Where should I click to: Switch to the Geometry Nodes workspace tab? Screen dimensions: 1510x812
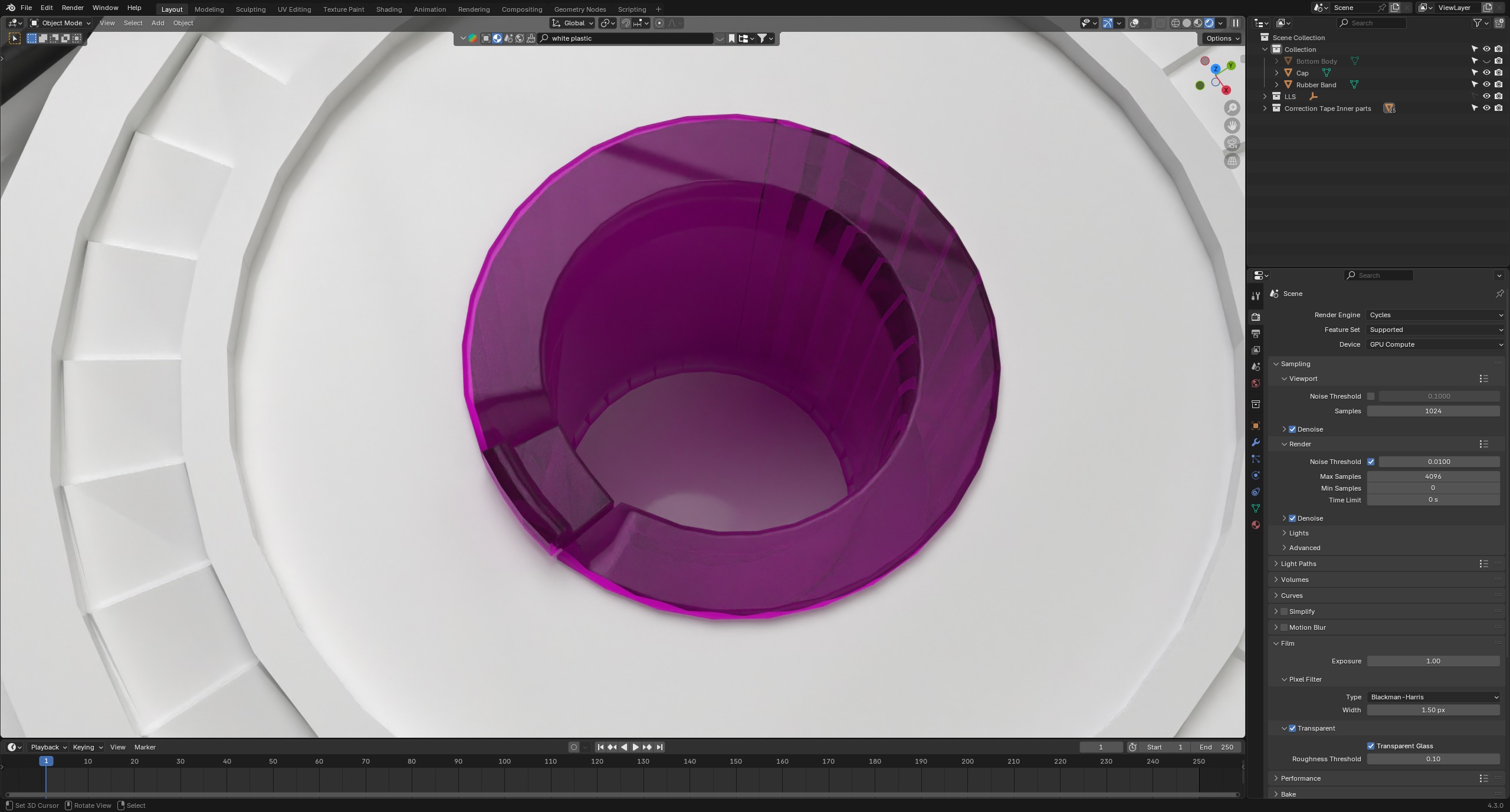point(580,9)
